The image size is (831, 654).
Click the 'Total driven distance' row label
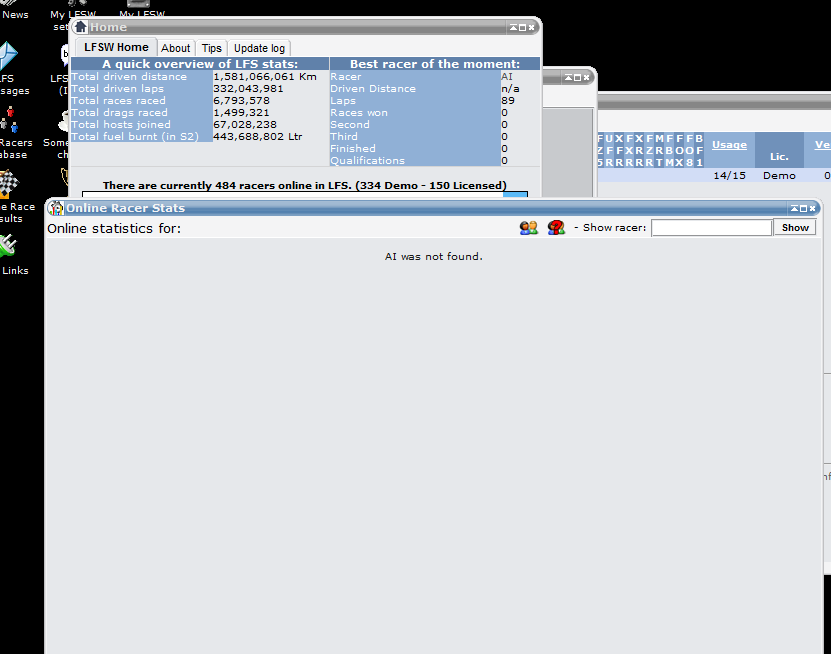pyautogui.click(x=129, y=77)
